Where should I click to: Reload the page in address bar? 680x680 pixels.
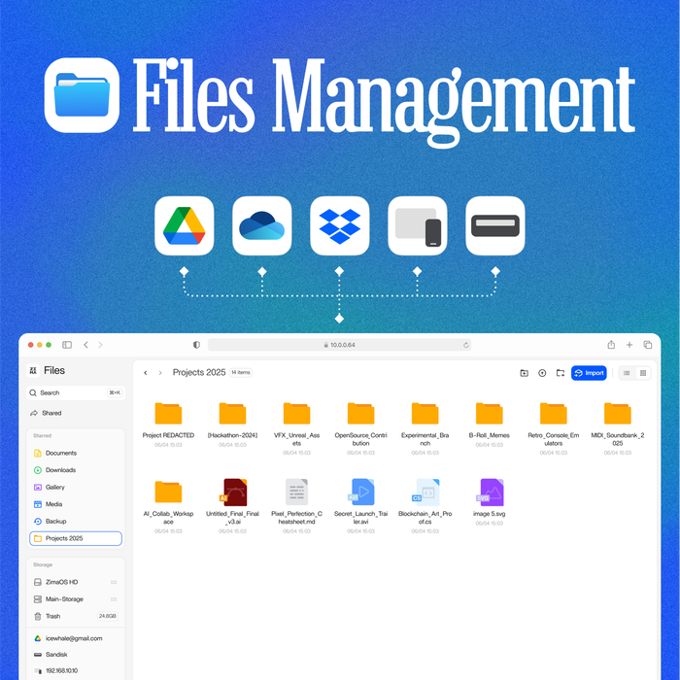(466, 345)
